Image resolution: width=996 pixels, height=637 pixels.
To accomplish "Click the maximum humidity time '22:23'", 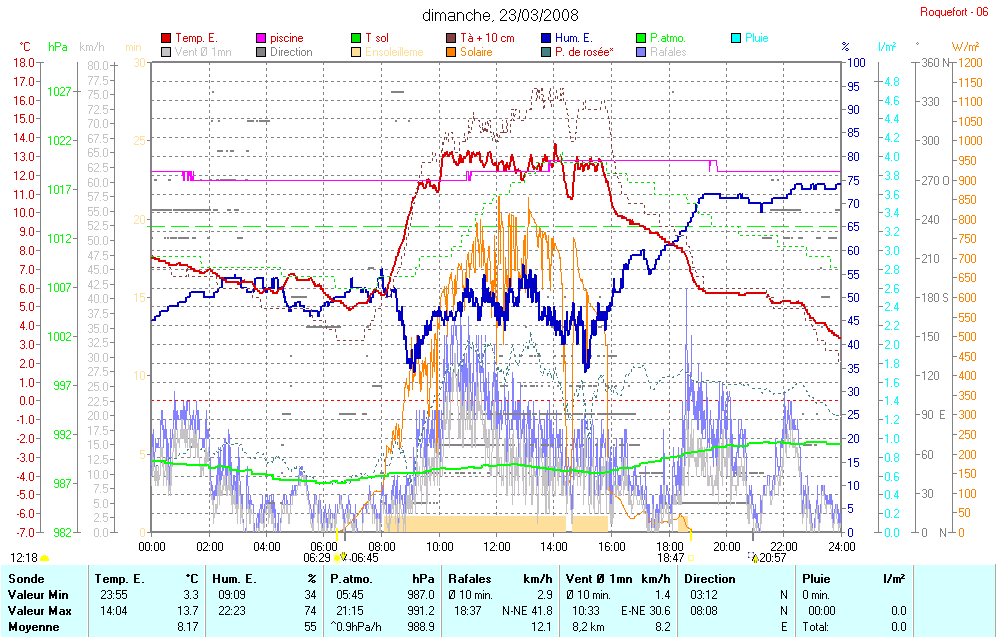I will point(231,611).
